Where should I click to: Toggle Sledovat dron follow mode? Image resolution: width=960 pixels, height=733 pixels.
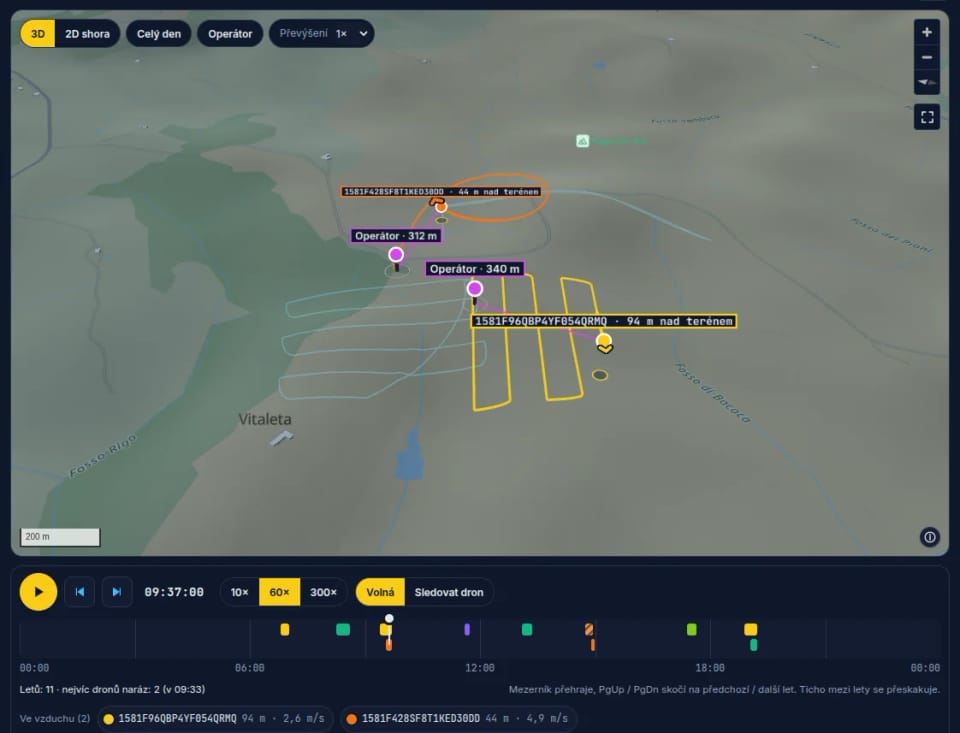449,592
